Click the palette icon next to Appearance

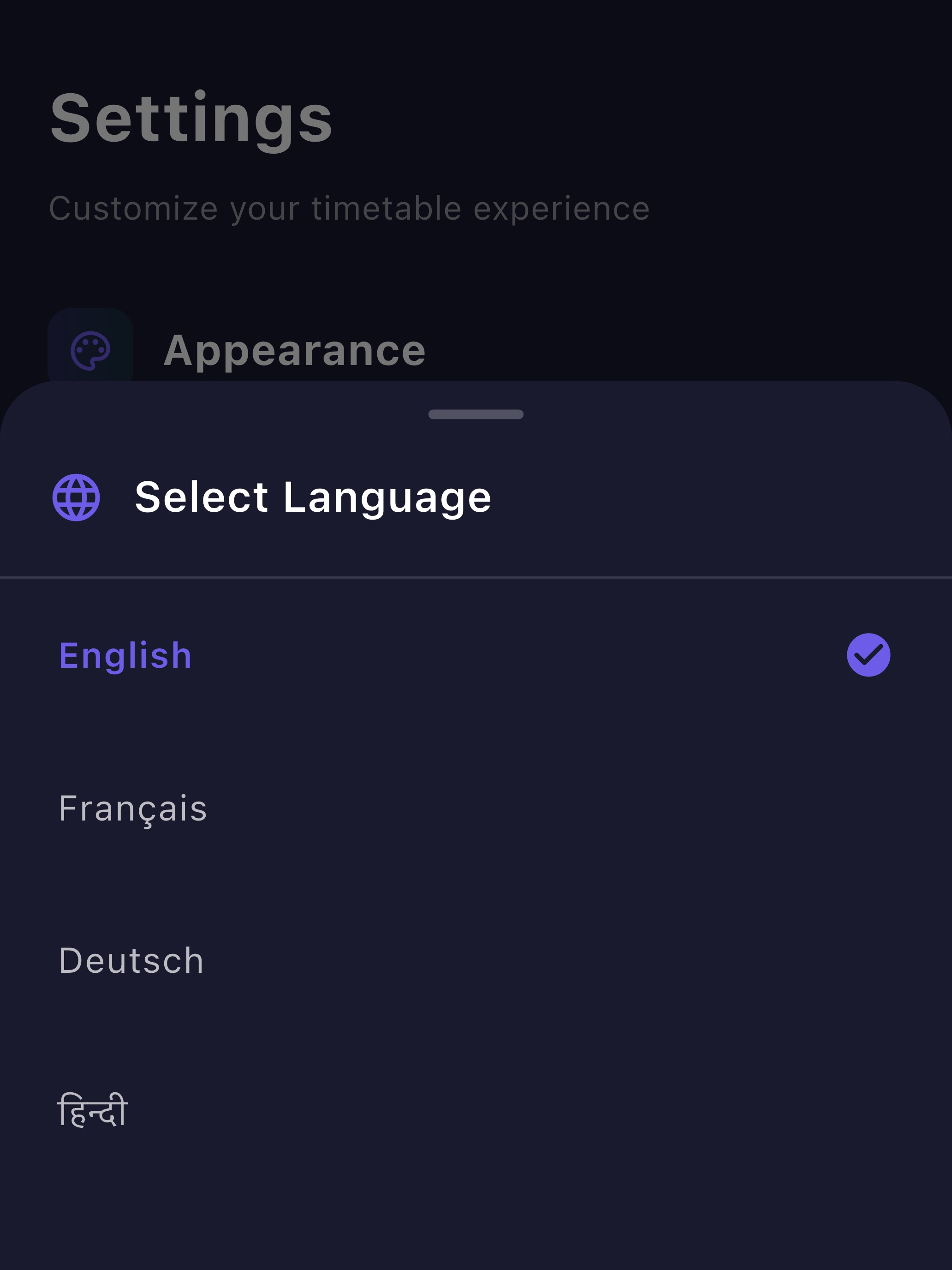tap(90, 350)
